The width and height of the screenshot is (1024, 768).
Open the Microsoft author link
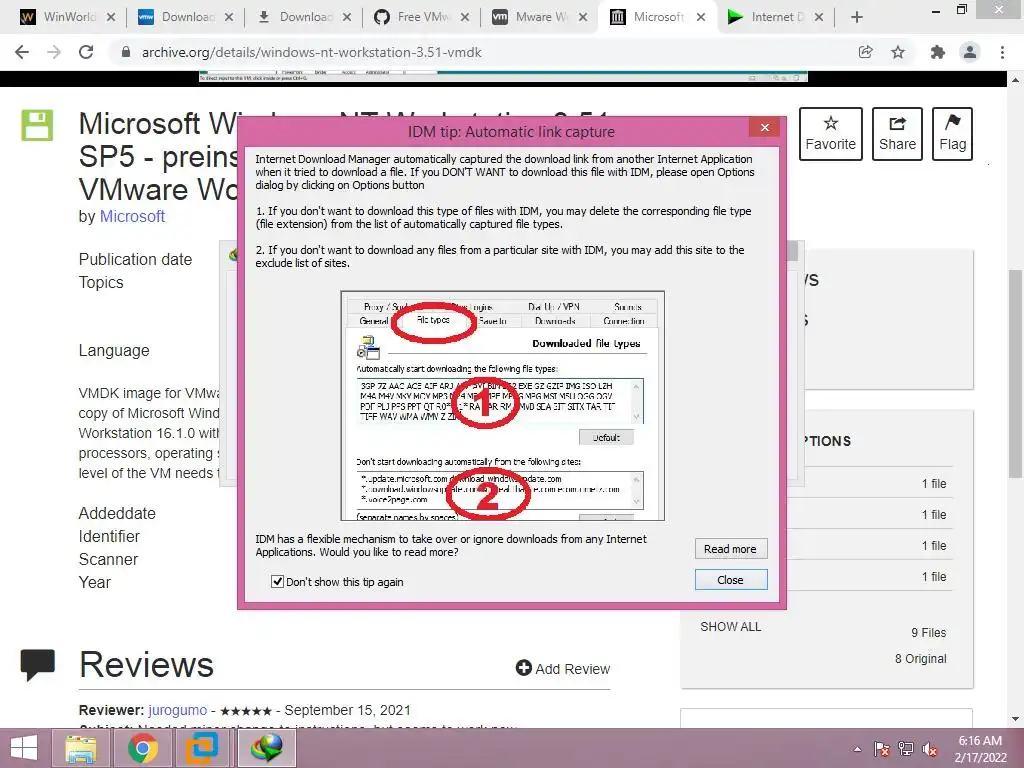pyautogui.click(x=132, y=216)
